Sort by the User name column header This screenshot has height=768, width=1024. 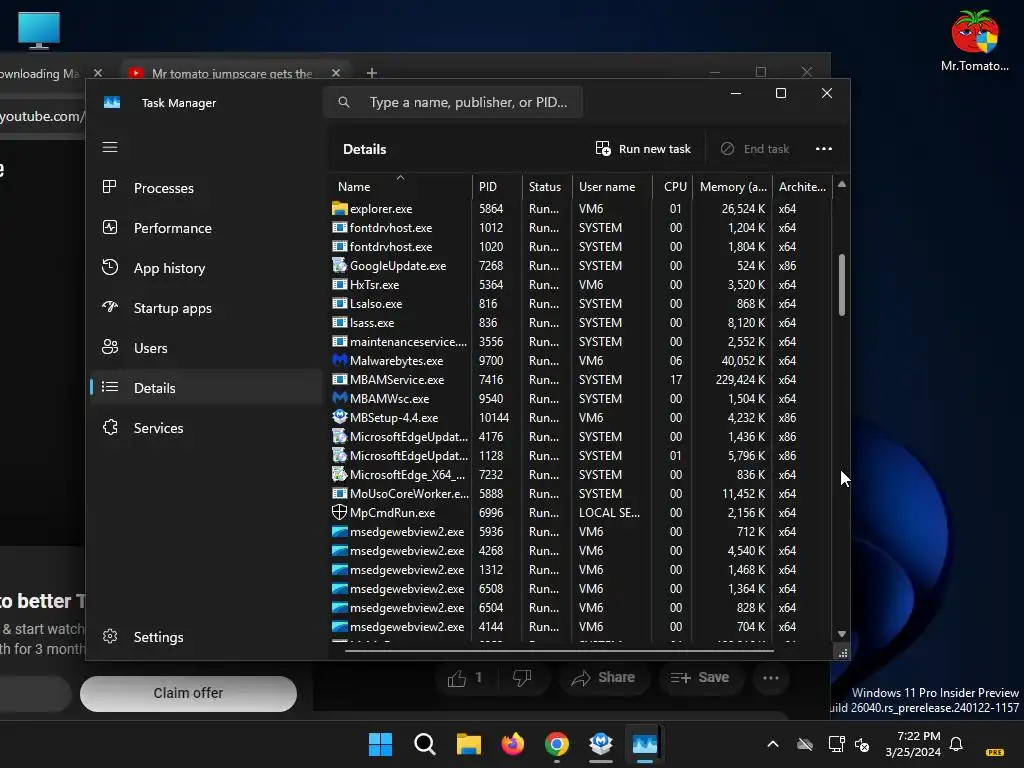(x=612, y=186)
